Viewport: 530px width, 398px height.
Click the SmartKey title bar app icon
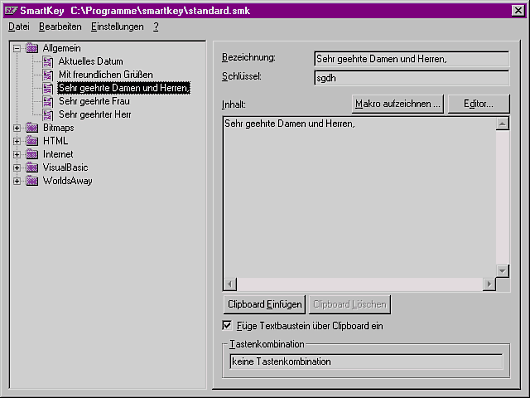[10, 10]
